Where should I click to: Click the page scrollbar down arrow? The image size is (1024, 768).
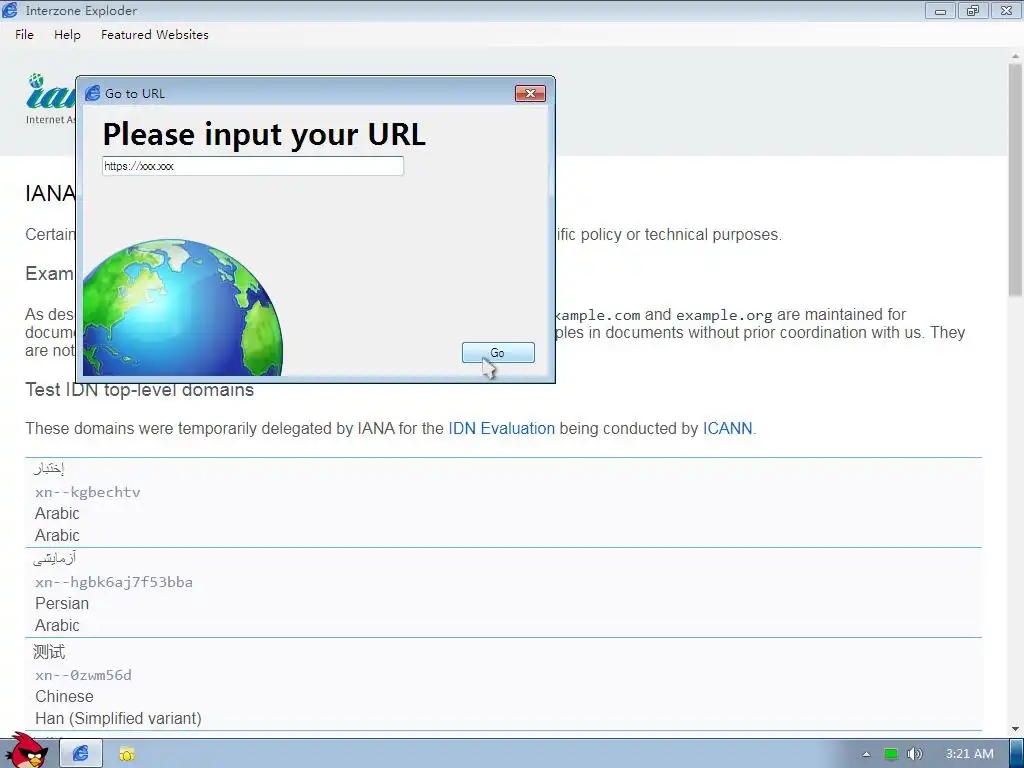pos(1015,729)
